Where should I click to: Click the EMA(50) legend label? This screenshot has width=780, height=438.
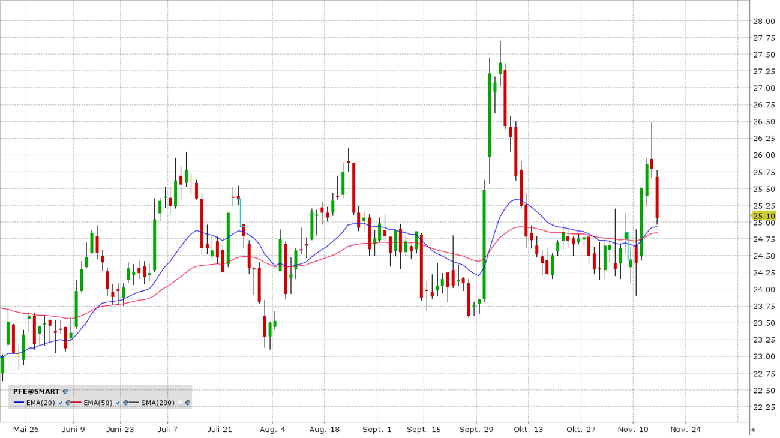(x=98, y=402)
